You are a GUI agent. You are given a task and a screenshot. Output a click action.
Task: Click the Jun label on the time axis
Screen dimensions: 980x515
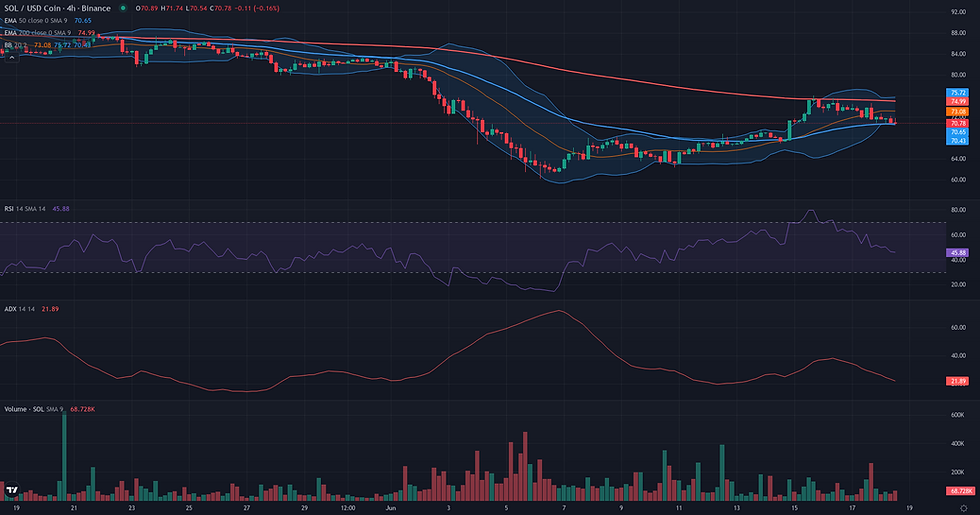(391, 508)
